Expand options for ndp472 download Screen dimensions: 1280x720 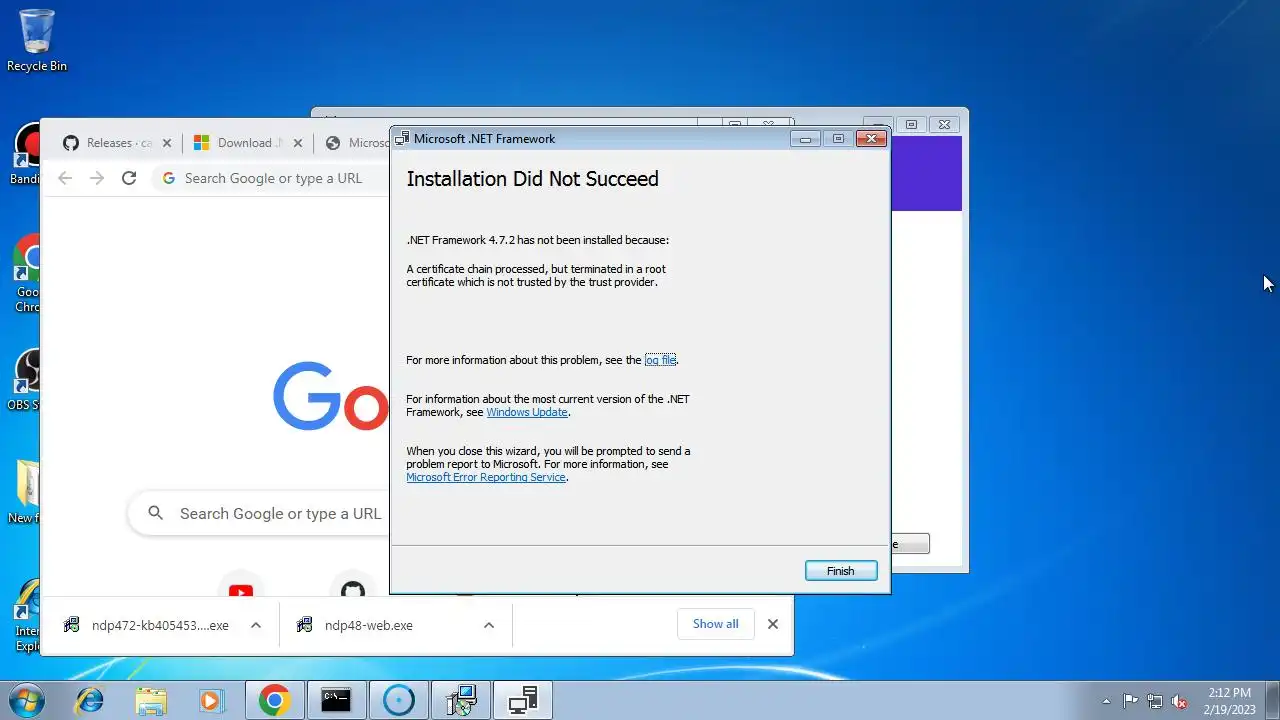point(256,625)
